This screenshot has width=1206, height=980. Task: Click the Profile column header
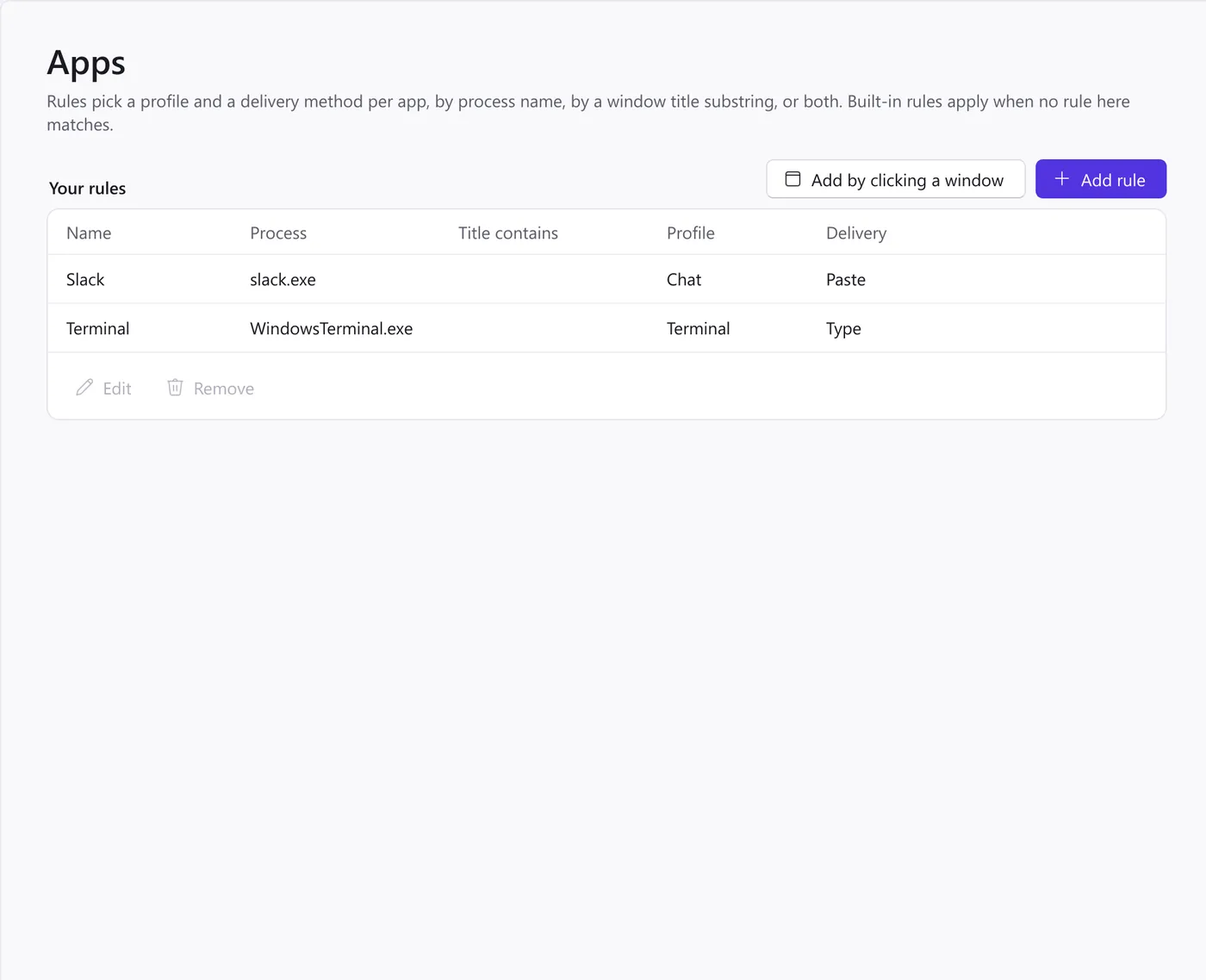[691, 233]
